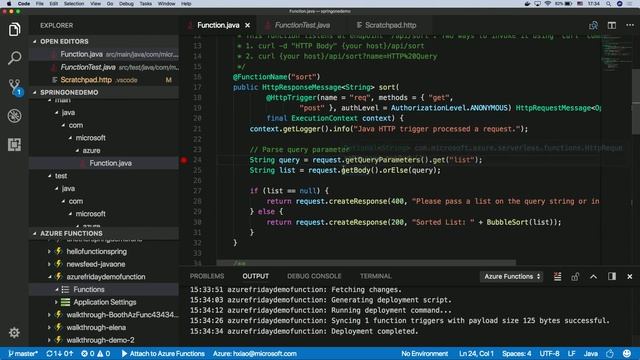Click Wi-Fi icon in menu bar
The width and height of the screenshot is (640, 360).
pos(547,4)
